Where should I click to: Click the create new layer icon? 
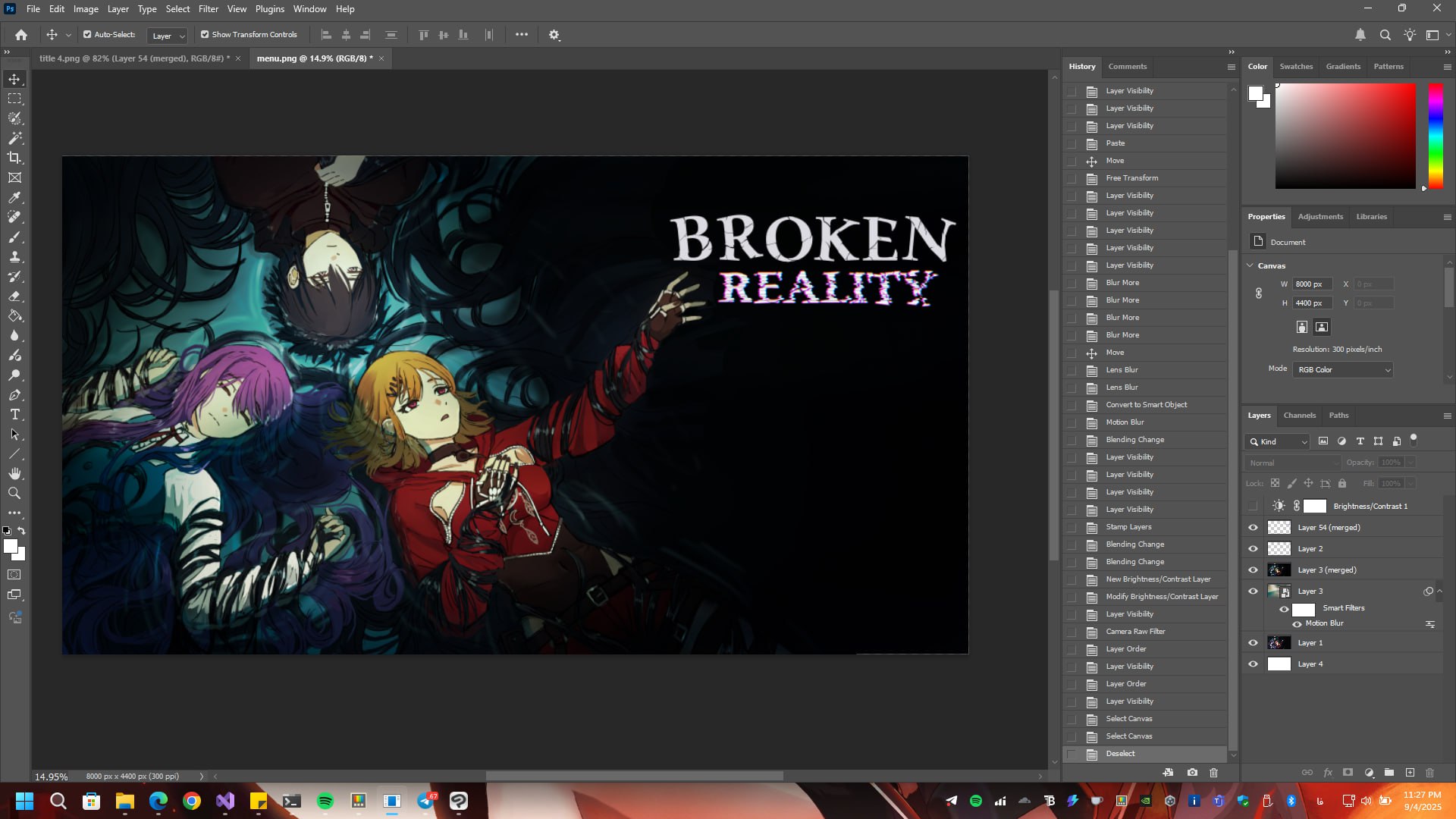click(x=1410, y=773)
